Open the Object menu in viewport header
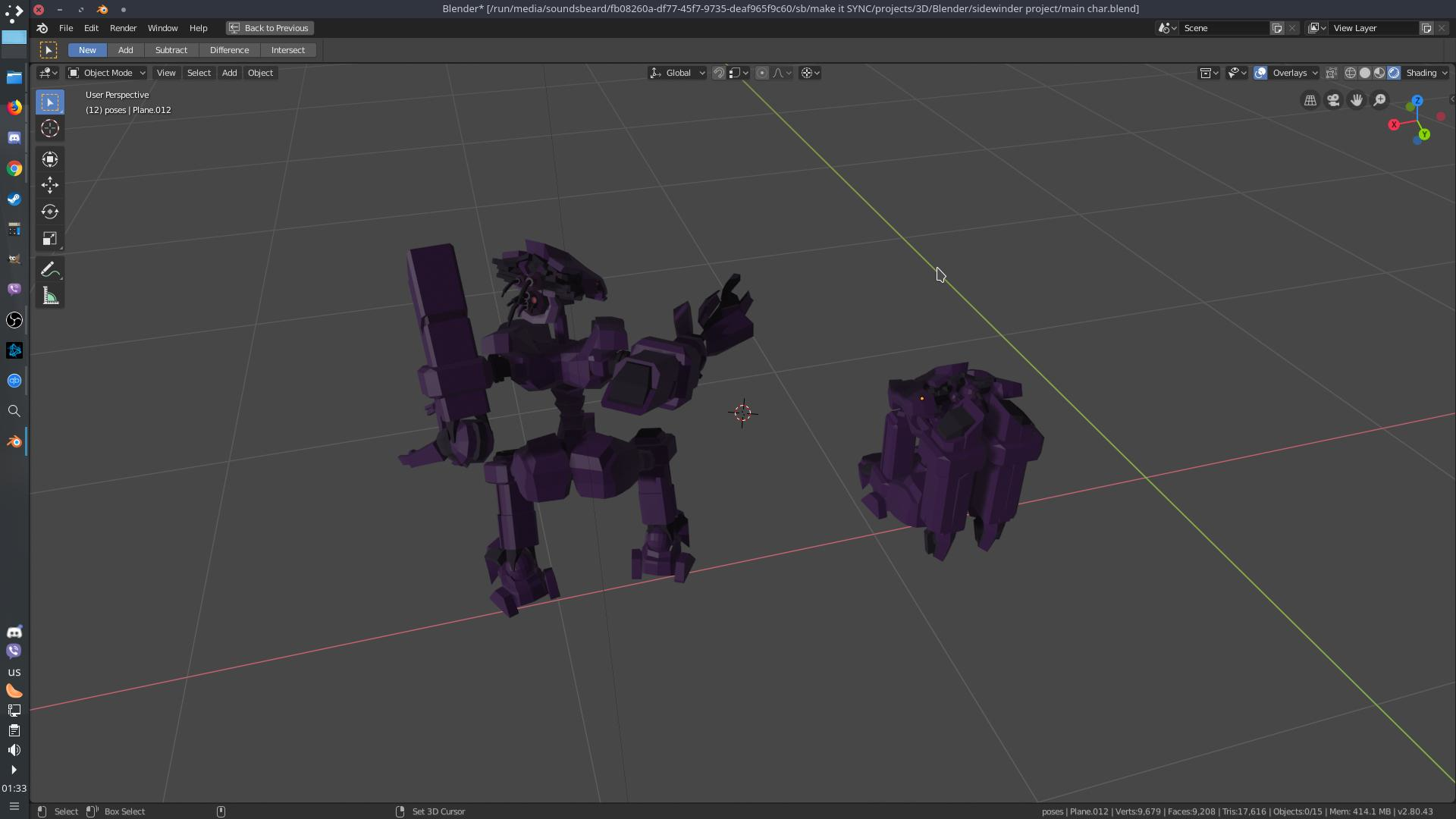1456x819 pixels. point(260,73)
